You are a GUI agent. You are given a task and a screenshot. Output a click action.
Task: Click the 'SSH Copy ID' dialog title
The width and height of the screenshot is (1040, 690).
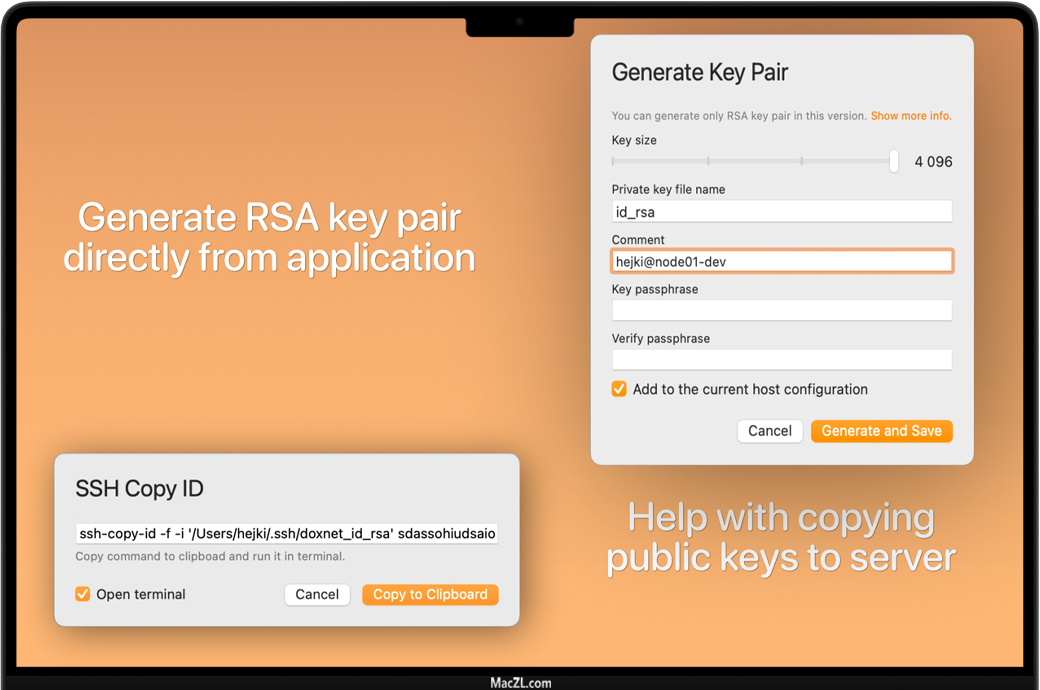(139, 489)
